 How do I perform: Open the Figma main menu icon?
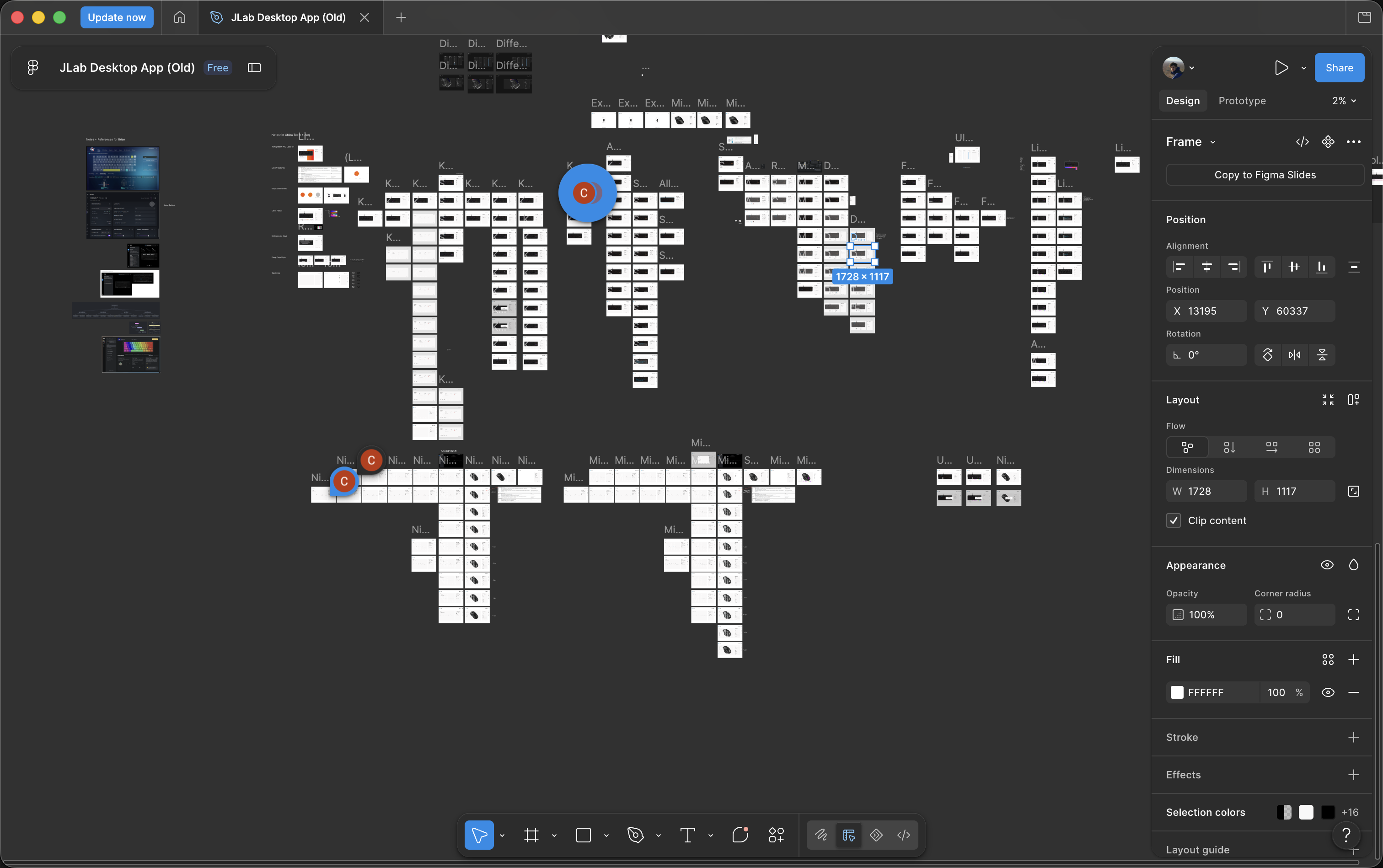click(33, 68)
